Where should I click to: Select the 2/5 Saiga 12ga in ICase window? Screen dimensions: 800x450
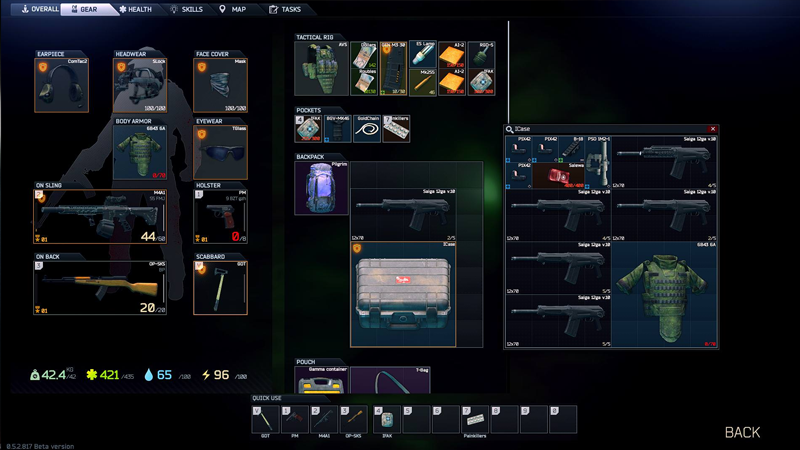(x=664, y=215)
